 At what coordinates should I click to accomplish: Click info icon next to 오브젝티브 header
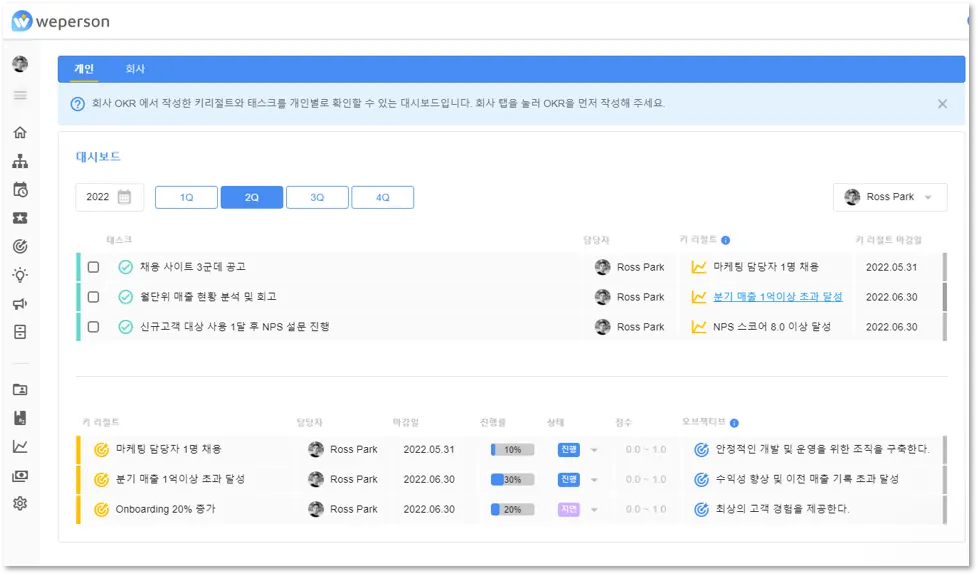tap(734, 423)
